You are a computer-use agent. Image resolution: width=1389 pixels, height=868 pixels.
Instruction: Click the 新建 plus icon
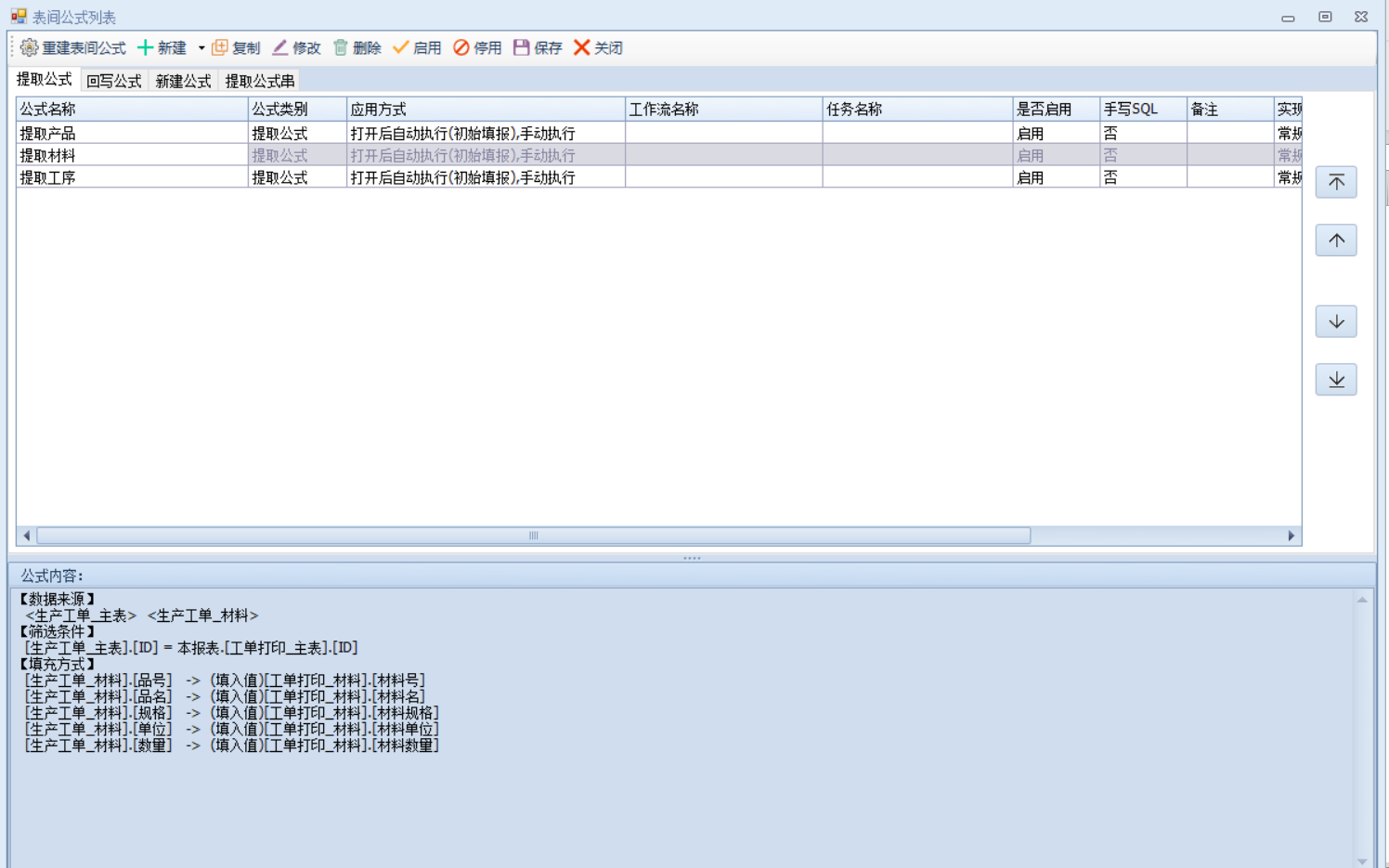point(146,47)
